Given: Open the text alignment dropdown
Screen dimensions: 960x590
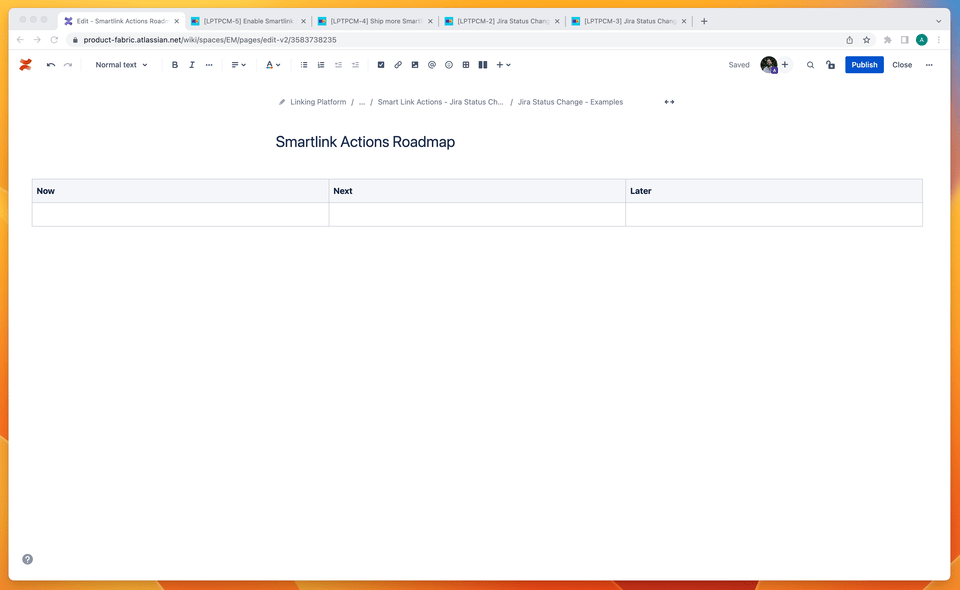Looking at the screenshot, I should (x=238, y=65).
